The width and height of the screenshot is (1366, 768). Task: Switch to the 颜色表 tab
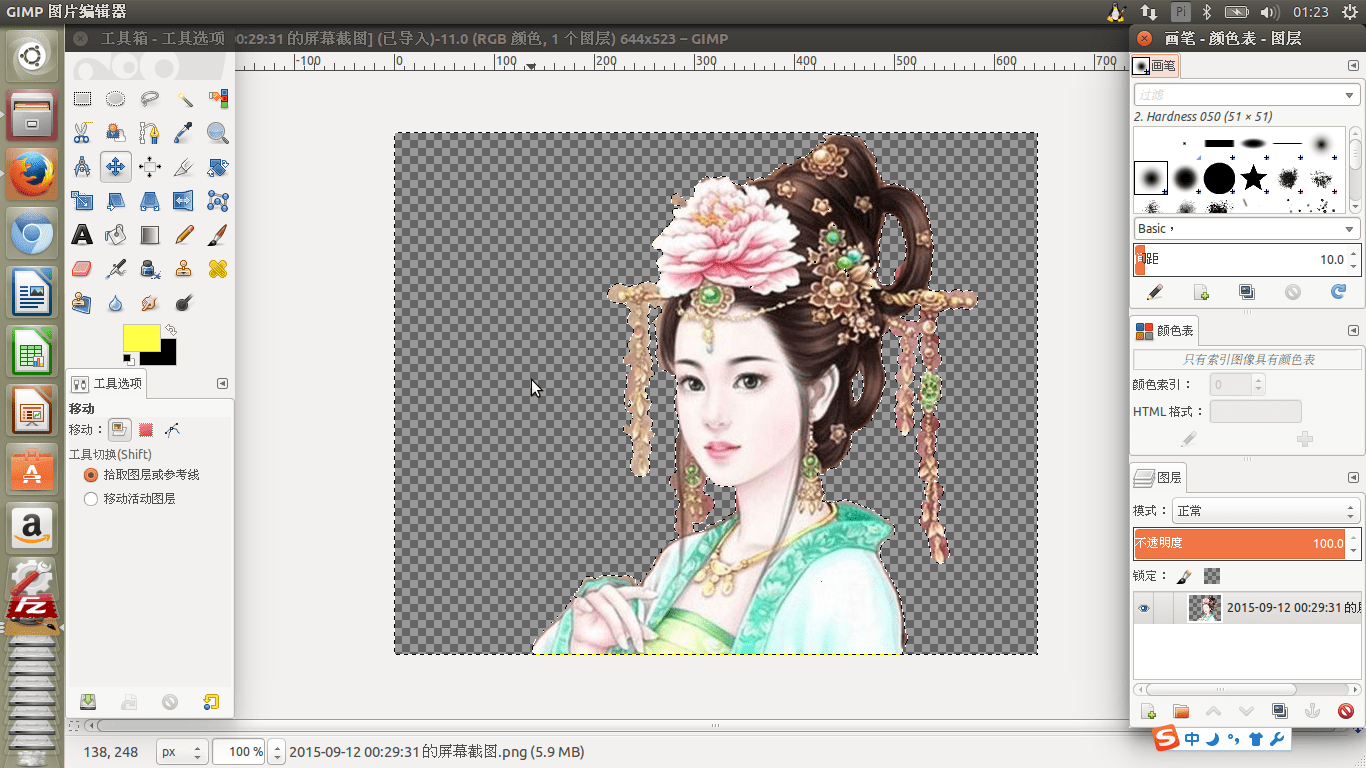coord(1164,331)
